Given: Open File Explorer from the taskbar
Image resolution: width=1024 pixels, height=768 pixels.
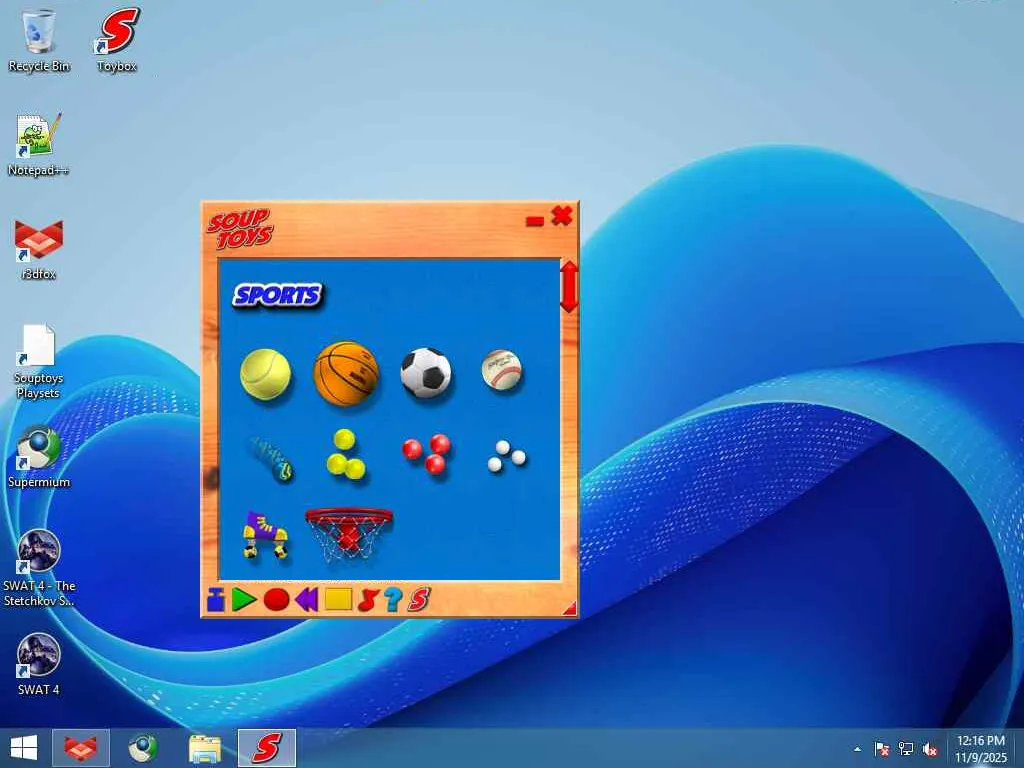Looking at the screenshot, I should click(x=204, y=748).
